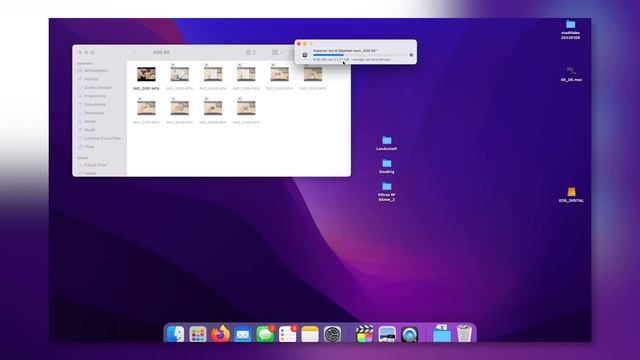The image size is (640, 360).
Task: Open the Trash in the Dock
Action: pyautogui.click(x=464, y=333)
